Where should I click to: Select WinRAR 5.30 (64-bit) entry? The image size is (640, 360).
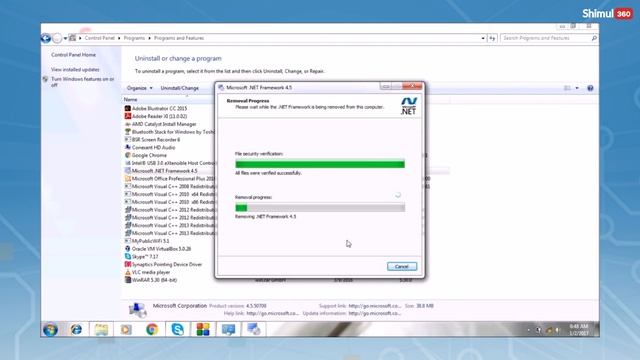click(x=154, y=280)
